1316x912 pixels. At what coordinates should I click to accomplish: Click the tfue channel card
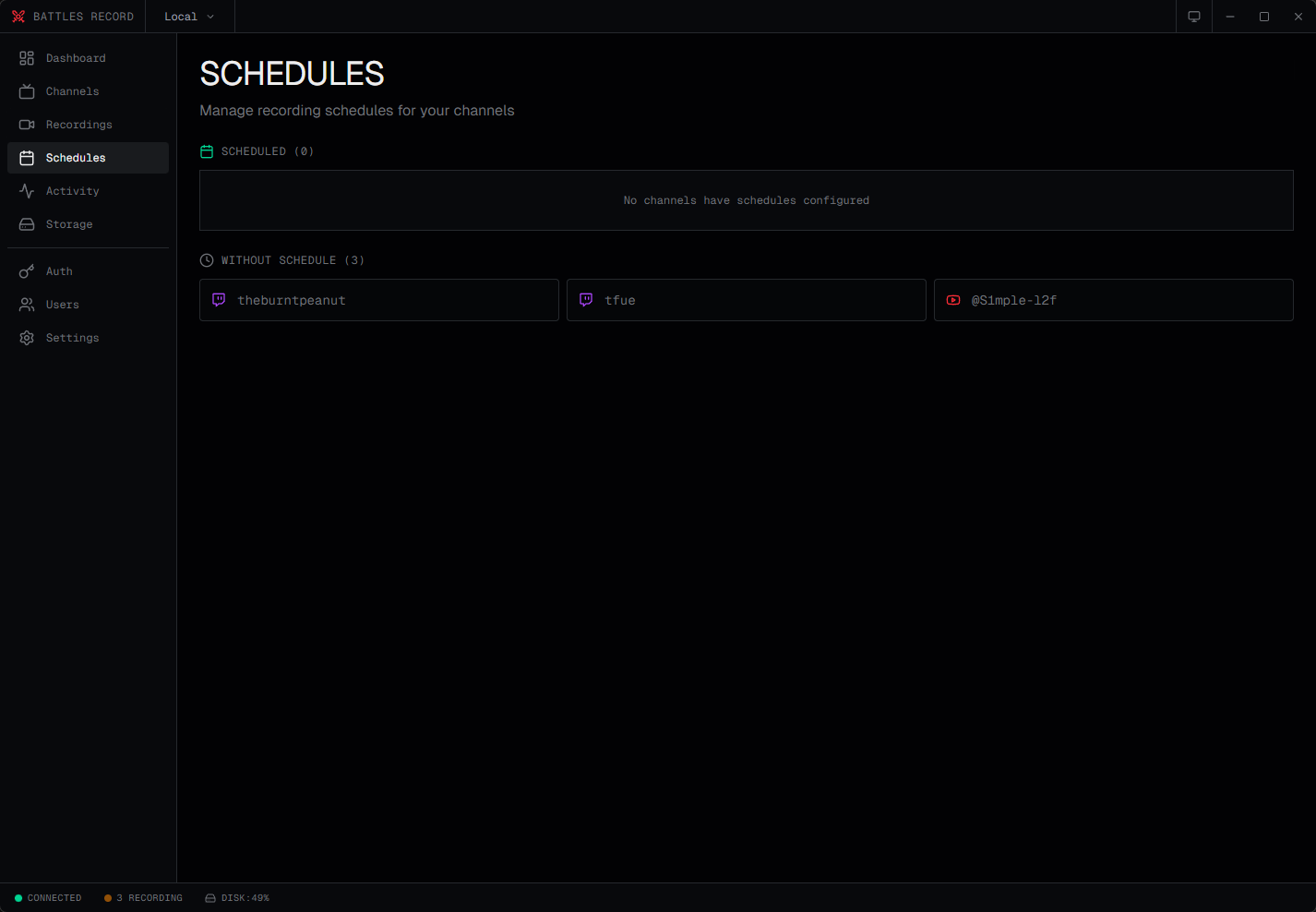(746, 300)
